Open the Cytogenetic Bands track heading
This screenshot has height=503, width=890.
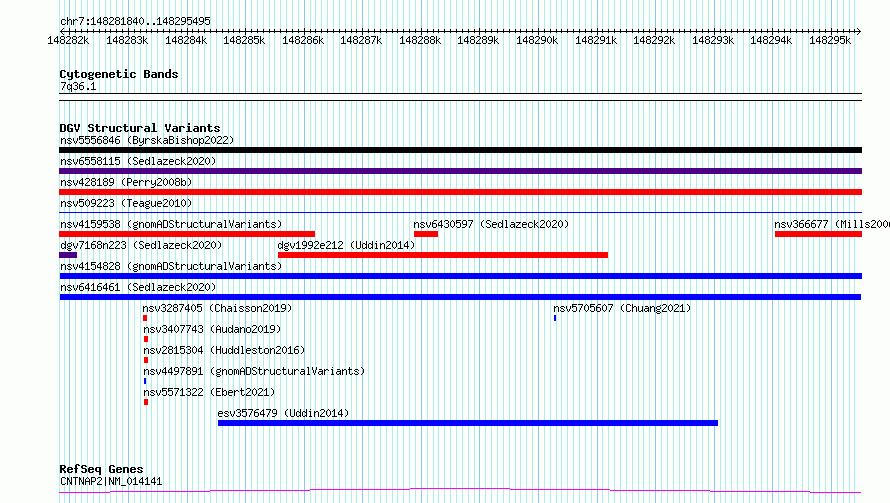pos(119,74)
